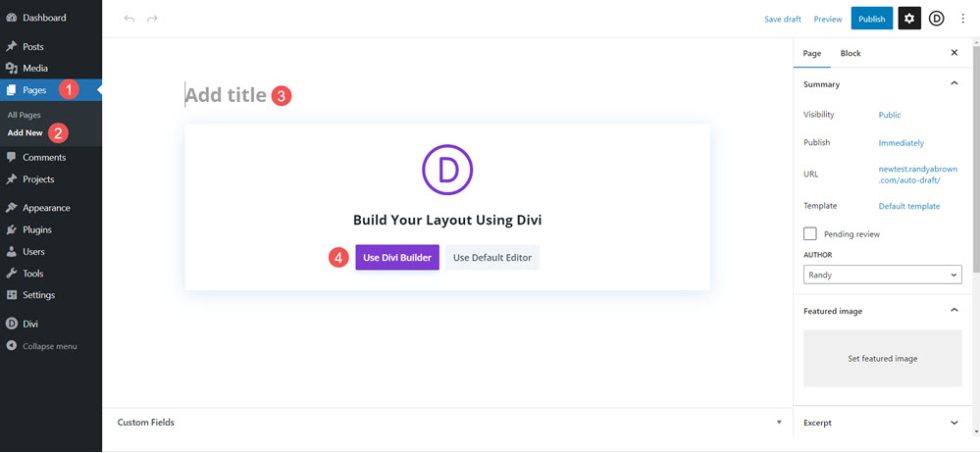Expand the Custom Fields panel

[x=779, y=422]
